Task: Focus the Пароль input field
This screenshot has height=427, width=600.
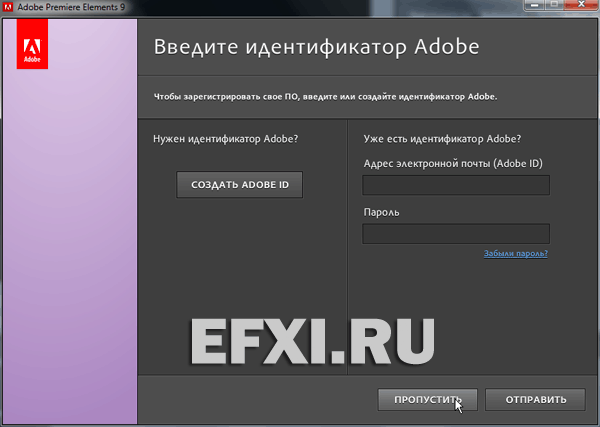Action: (x=456, y=234)
